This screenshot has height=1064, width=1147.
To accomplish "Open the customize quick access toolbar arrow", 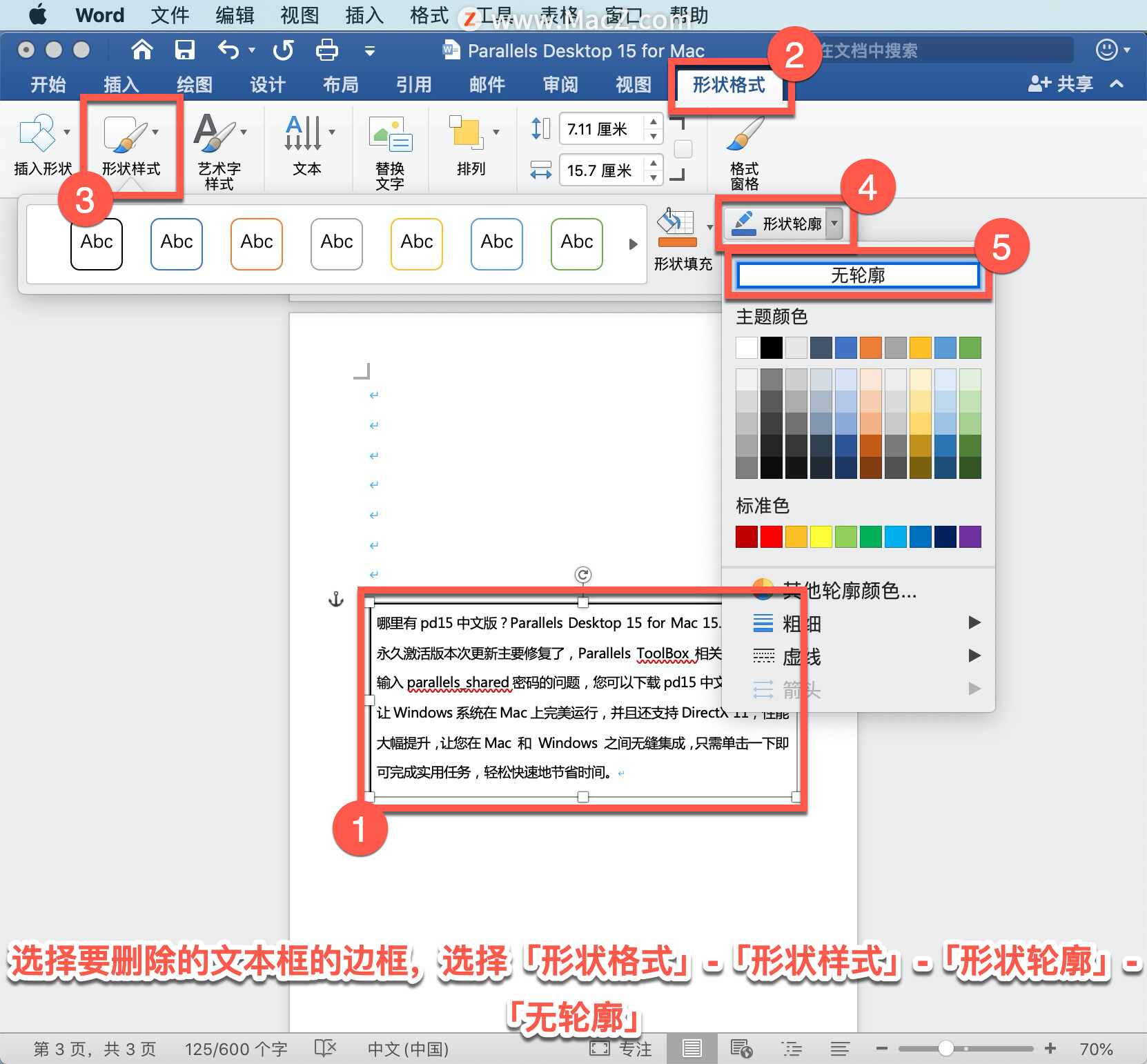I will click(370, 50).
